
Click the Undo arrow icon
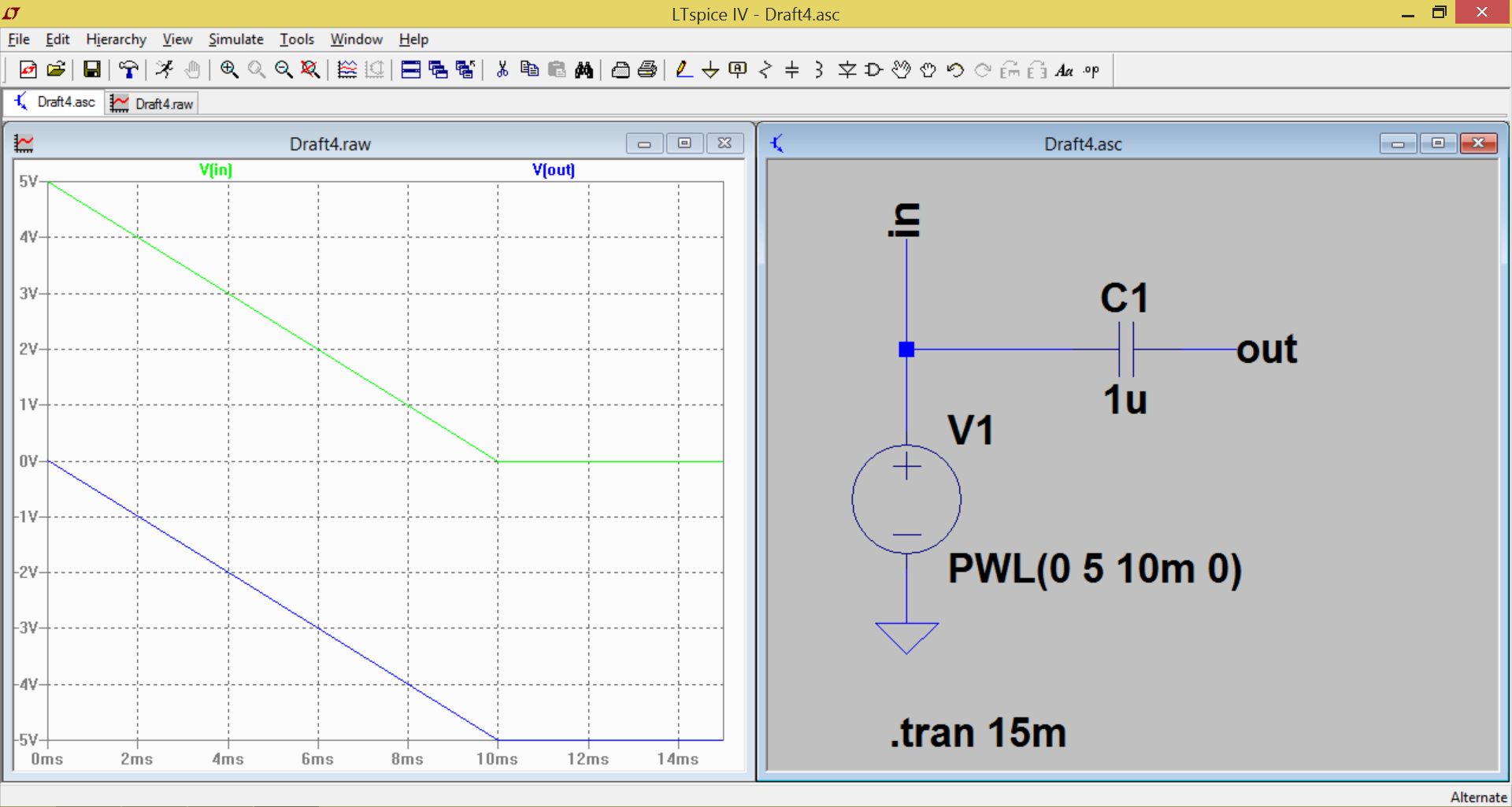tap(956, 70)
